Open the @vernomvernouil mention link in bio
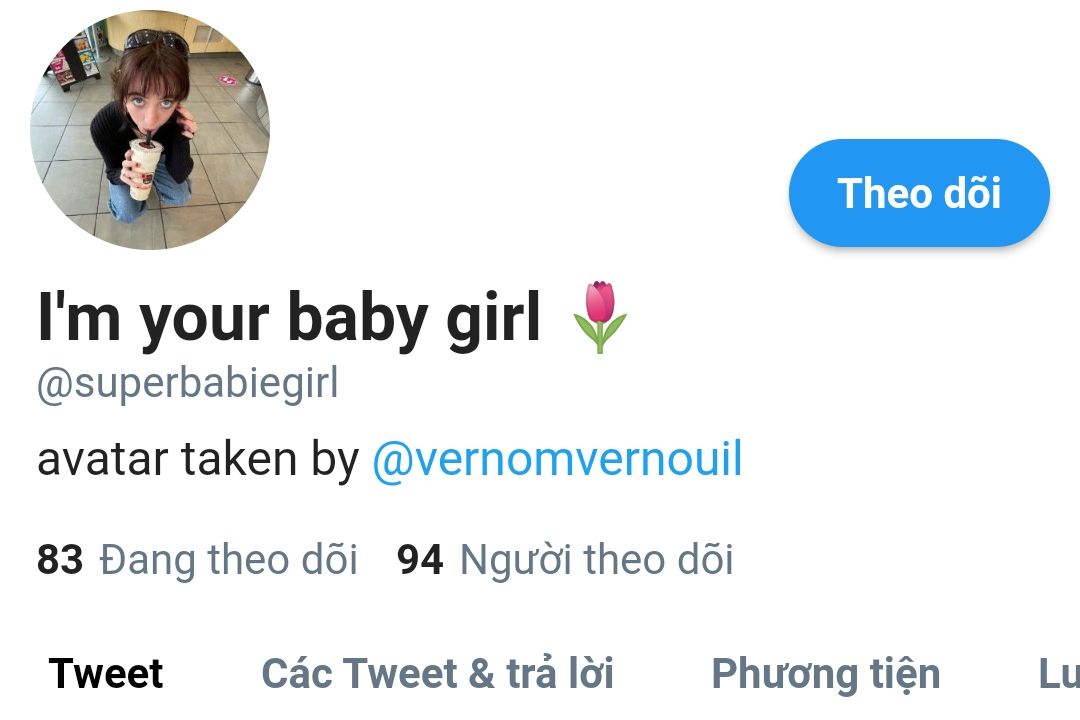The width and height of the screenshot is (1080, 720). (557, 460)
